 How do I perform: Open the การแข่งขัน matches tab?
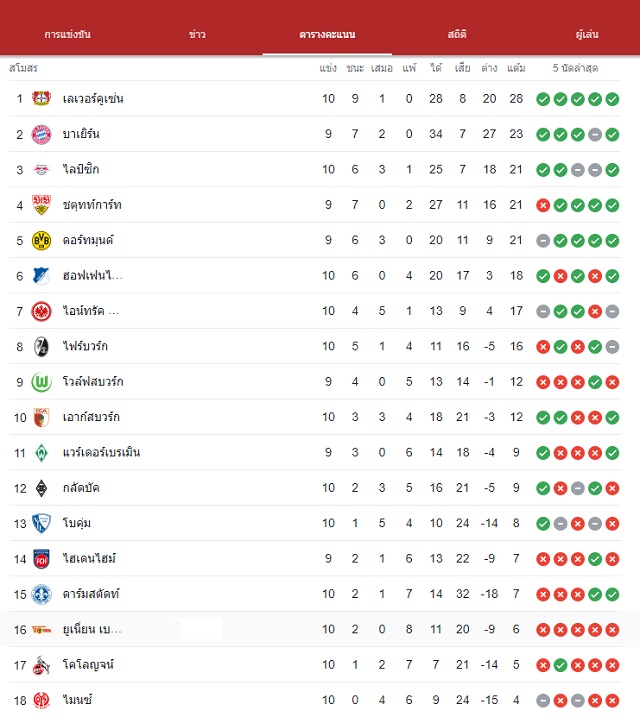pyautogui.click(x=67, y=34)
